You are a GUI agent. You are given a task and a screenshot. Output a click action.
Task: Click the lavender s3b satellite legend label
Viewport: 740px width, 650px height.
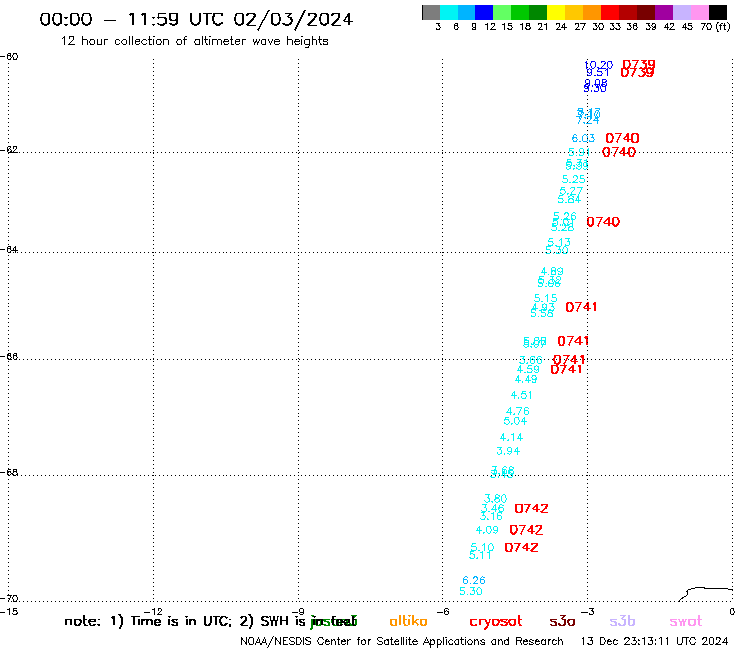[x=622, y=621]
